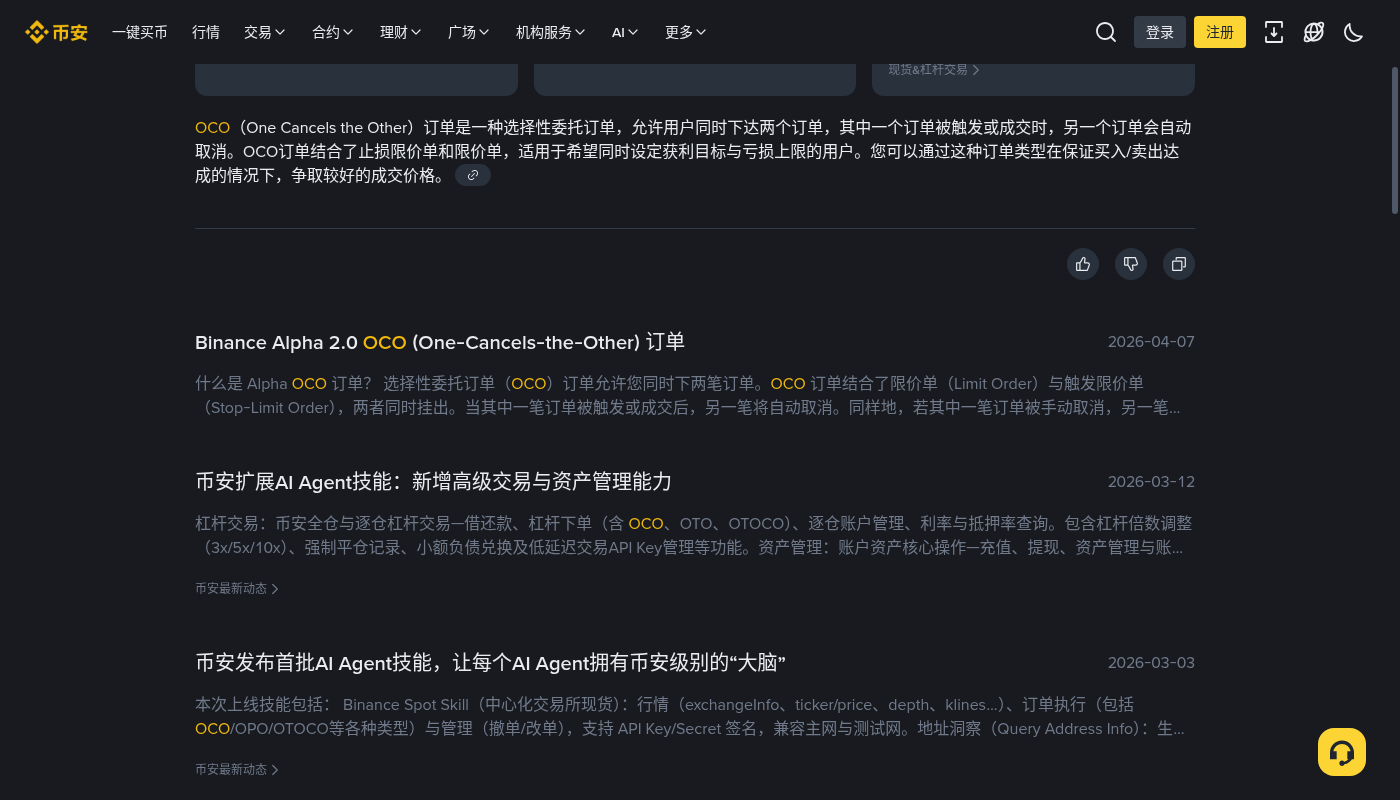Copy the OCO summary via copy icon
The image size is (1400, 800).
pos(1179,264)
